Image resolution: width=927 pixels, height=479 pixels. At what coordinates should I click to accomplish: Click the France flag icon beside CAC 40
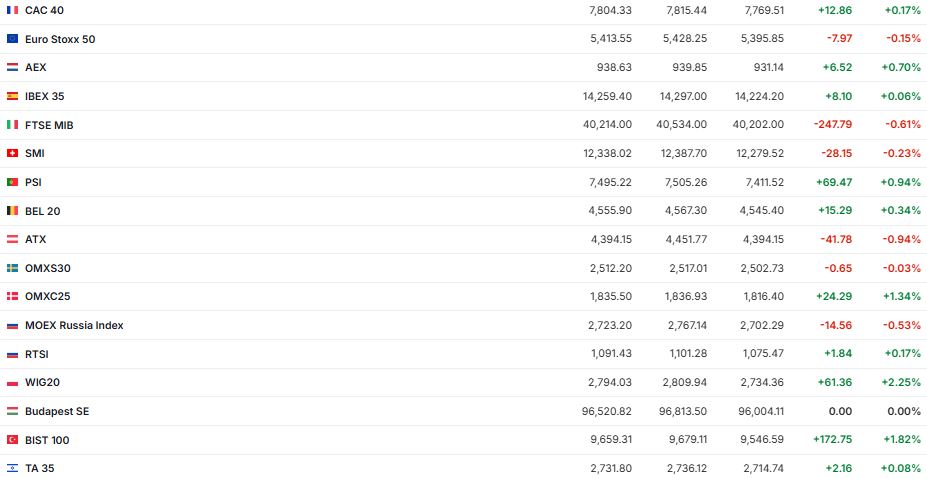click(x=12, y=10)
